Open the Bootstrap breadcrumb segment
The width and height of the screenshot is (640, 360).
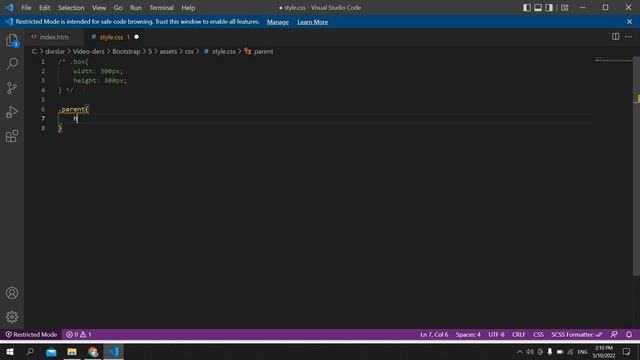126,51
